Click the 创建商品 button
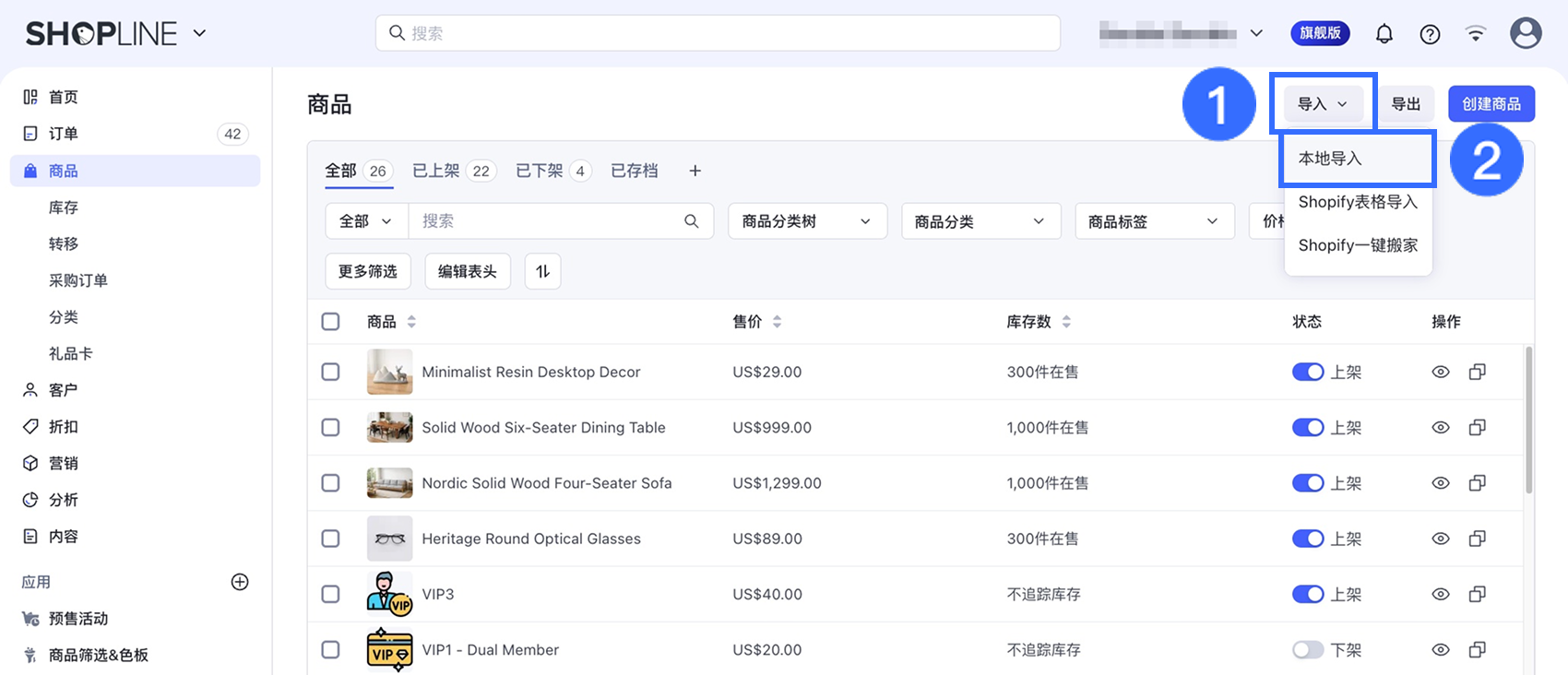The height and width of the screenshot is (675, 1568). (1491, 104)
